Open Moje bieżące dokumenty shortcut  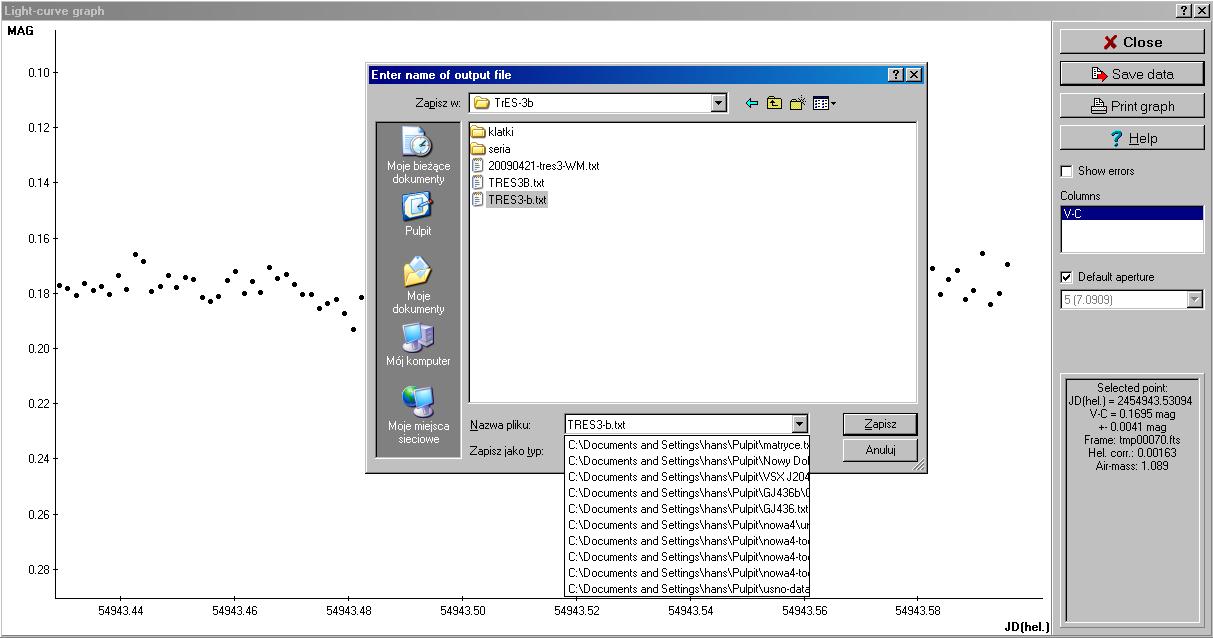418,155
